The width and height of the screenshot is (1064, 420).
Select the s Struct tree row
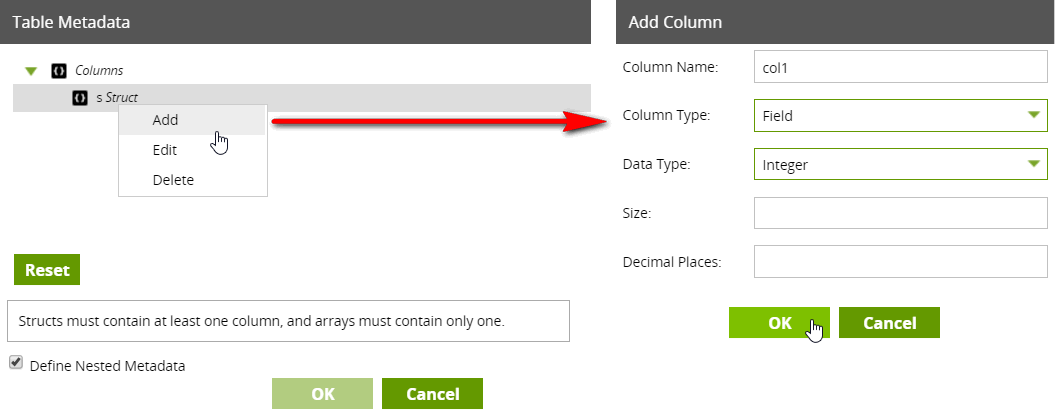pos(302,98)
